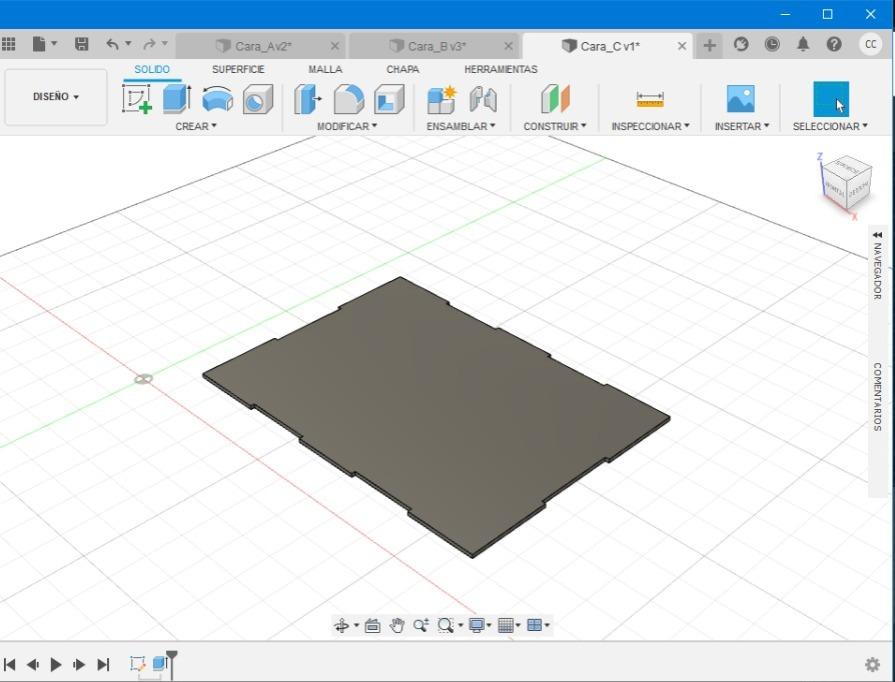This screenshot has height=682, width=895.
Task: Select the Fillet tool
Action: click(349, 99)
